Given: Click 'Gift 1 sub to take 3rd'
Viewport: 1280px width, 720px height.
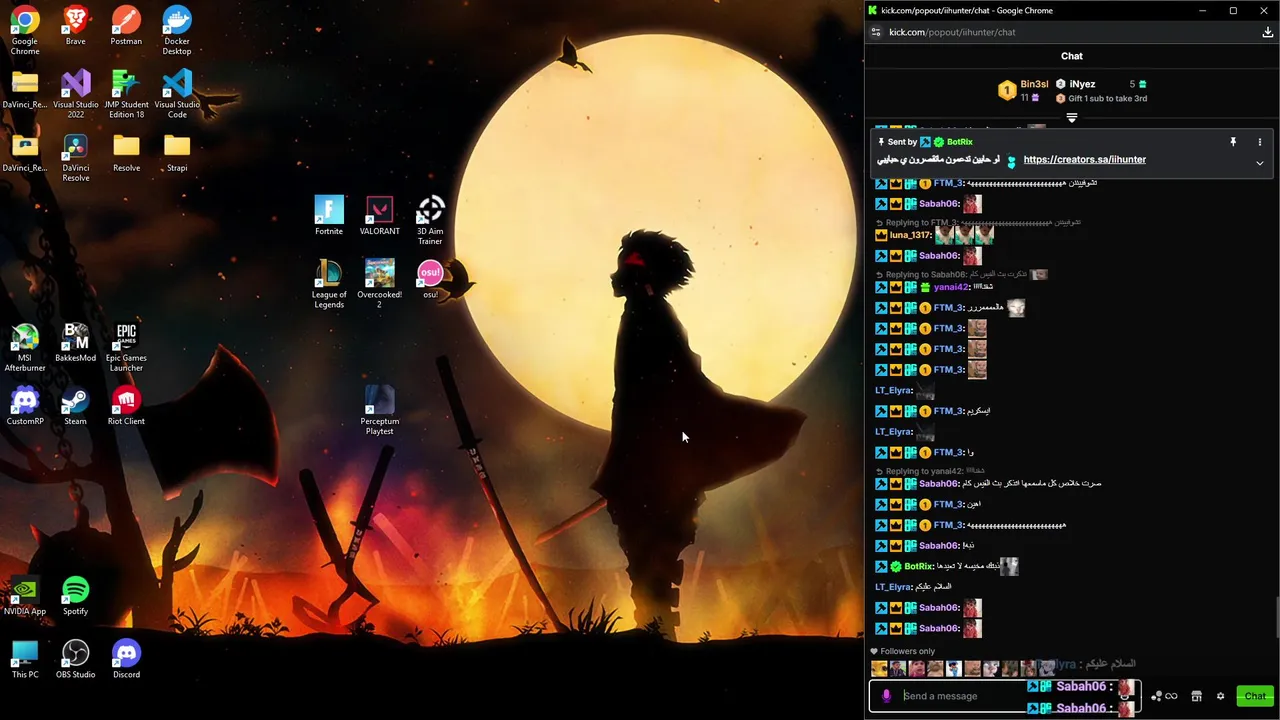Looking at the screenshot, I should (1107, 98).
